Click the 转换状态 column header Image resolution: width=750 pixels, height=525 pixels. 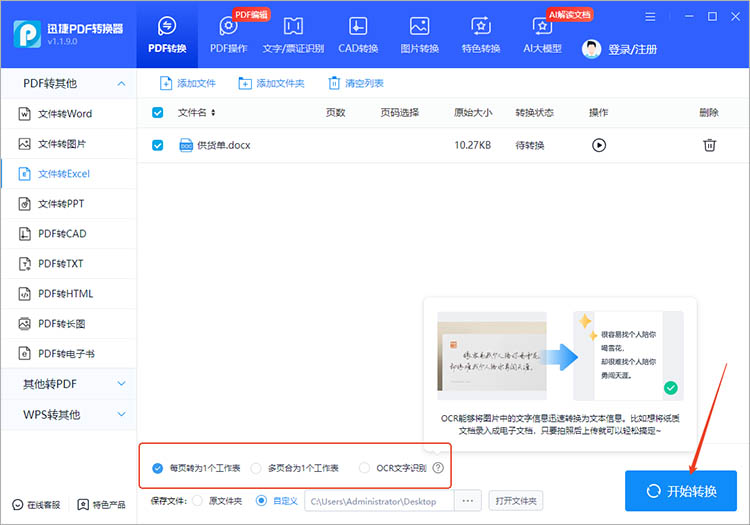pyautogui.click(x=534, y=112)
